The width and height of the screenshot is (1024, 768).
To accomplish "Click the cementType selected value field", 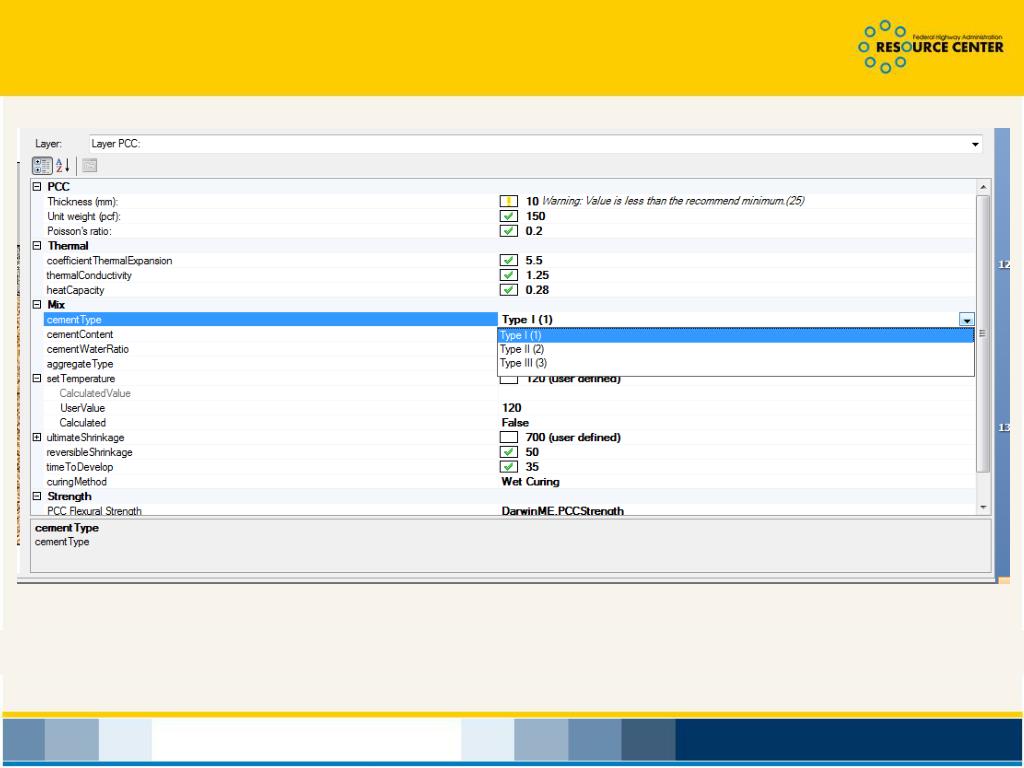I will coord(729,319).
